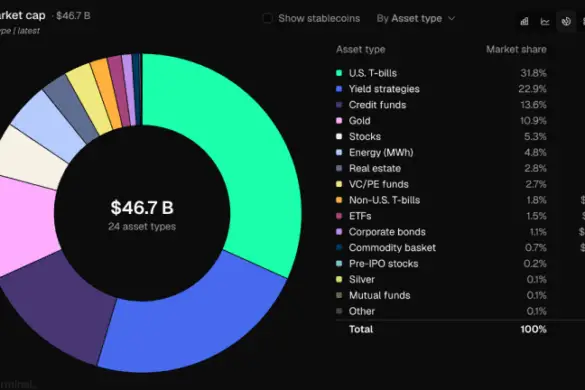Select the Yield strategies legend row
The height and width of the screenshot is (390, 585).
click(x=441, y=89)
